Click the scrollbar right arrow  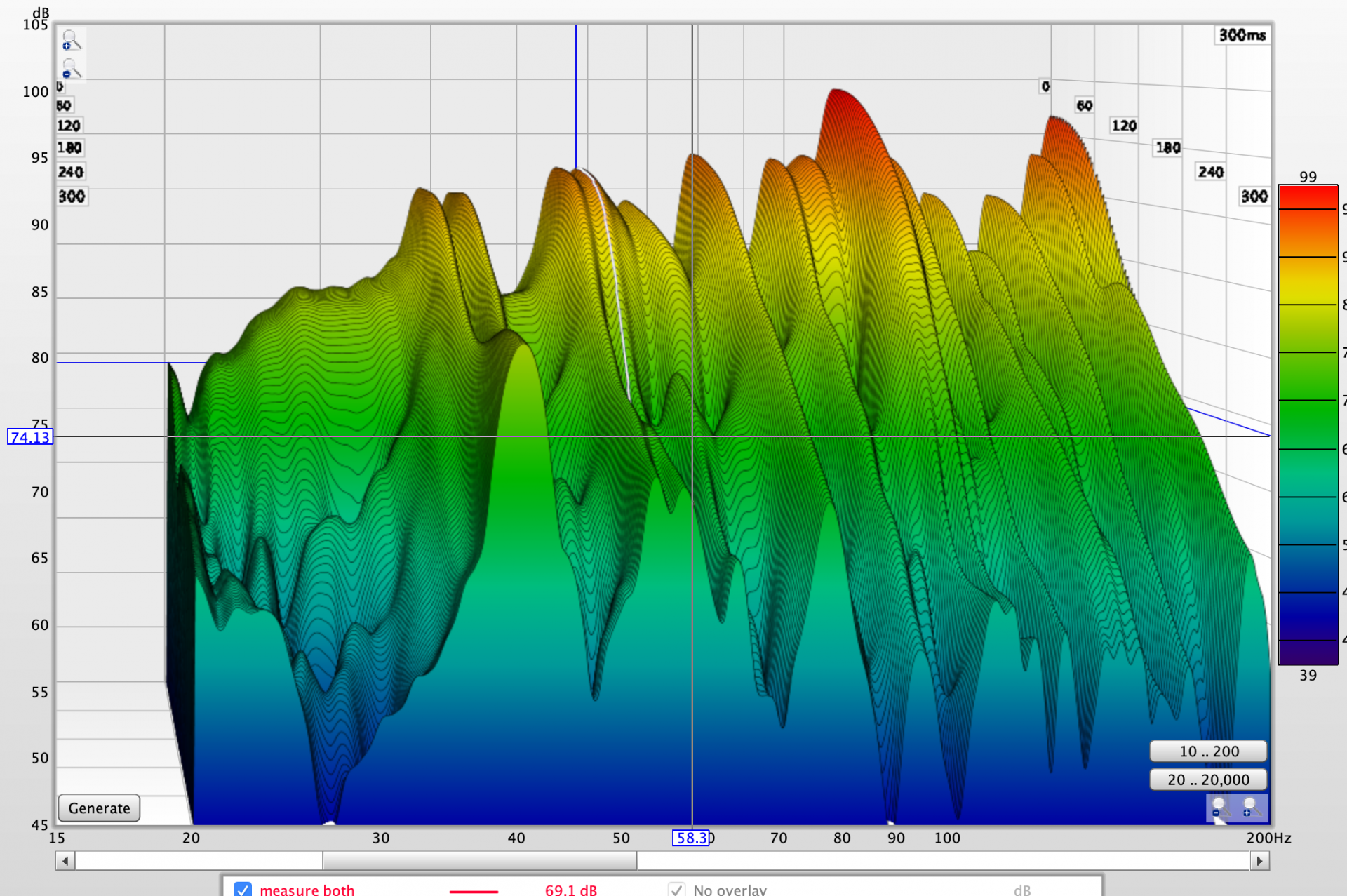coord(1260,860)
